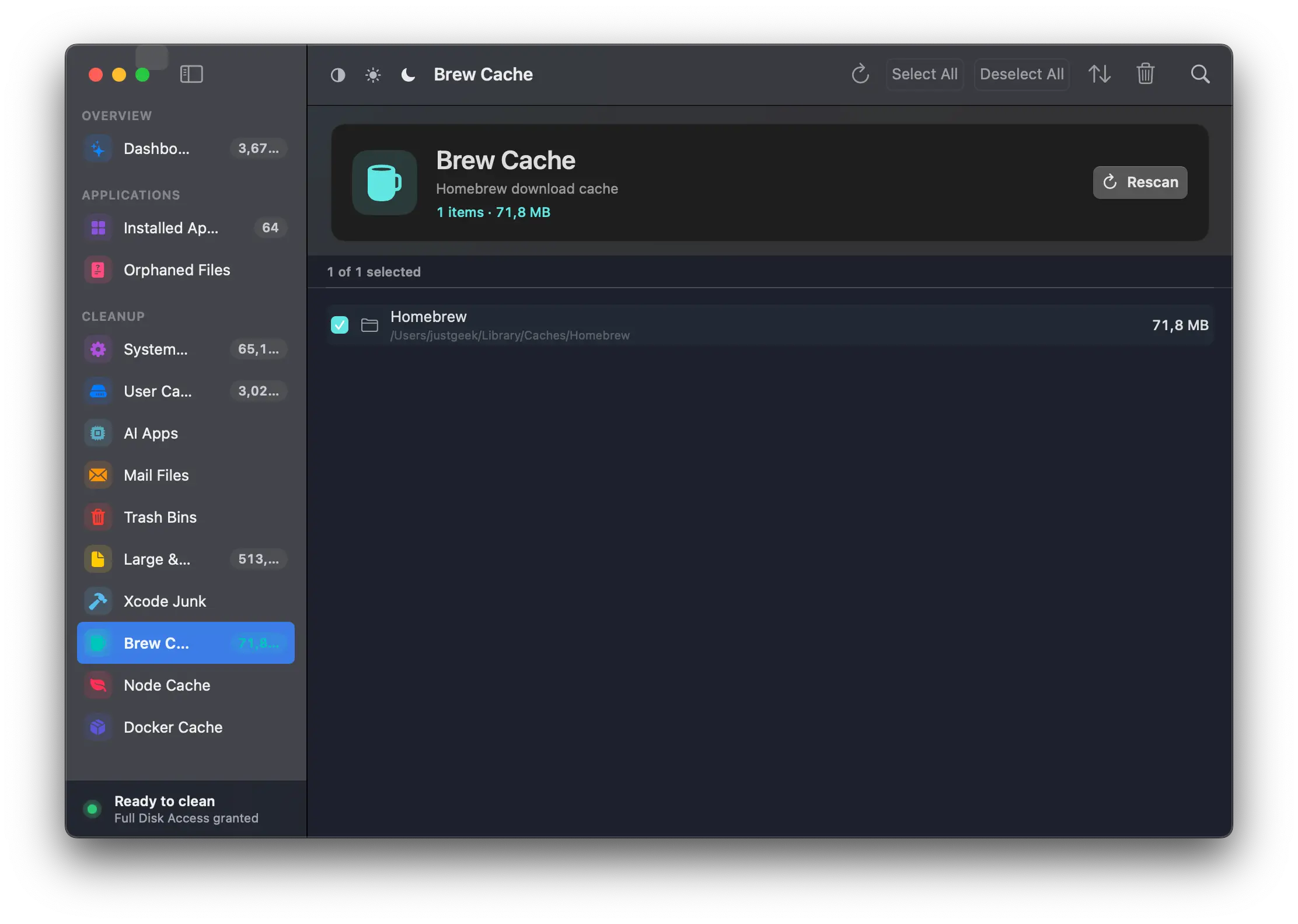Click the Dashboard sparkle icon

coord(98,149)
